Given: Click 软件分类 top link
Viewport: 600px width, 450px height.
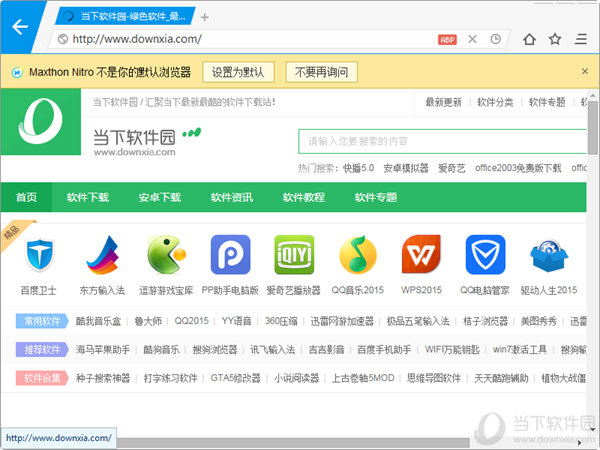Looking at the screenshot, I should click(495, 102).
